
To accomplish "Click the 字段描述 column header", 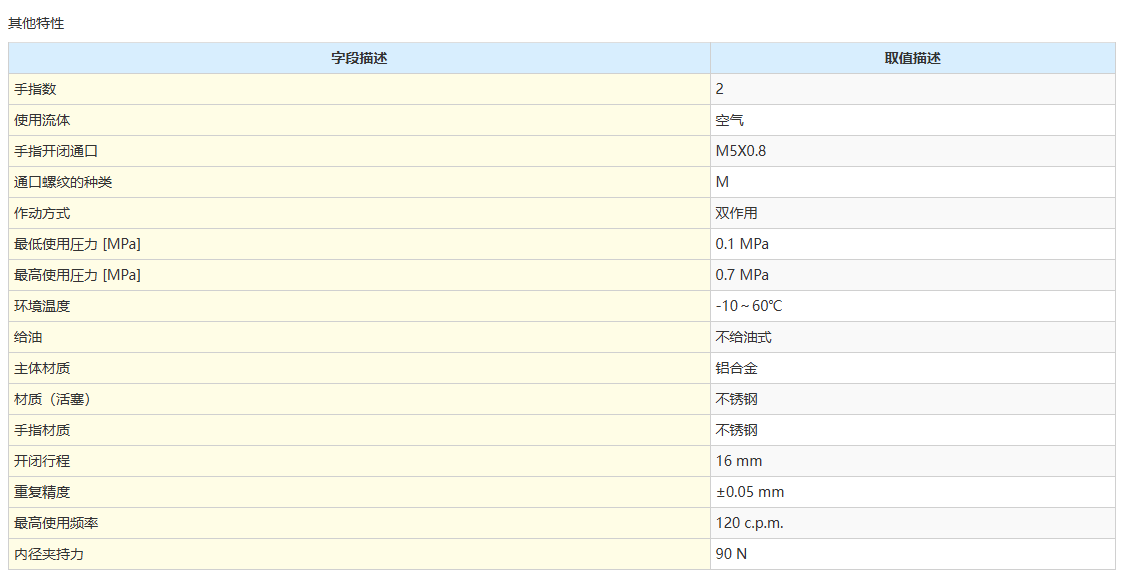I will pyautogui.click(x=359, y=58).
